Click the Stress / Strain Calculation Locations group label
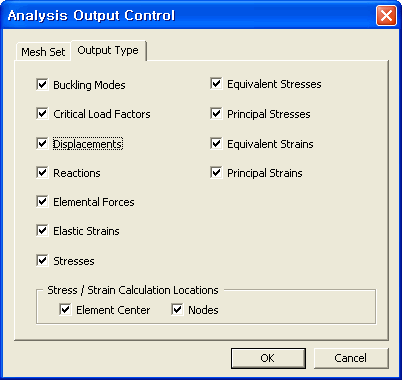Viewport: 402px width, 380px height. pyautogui.click(x=133, y=290)
